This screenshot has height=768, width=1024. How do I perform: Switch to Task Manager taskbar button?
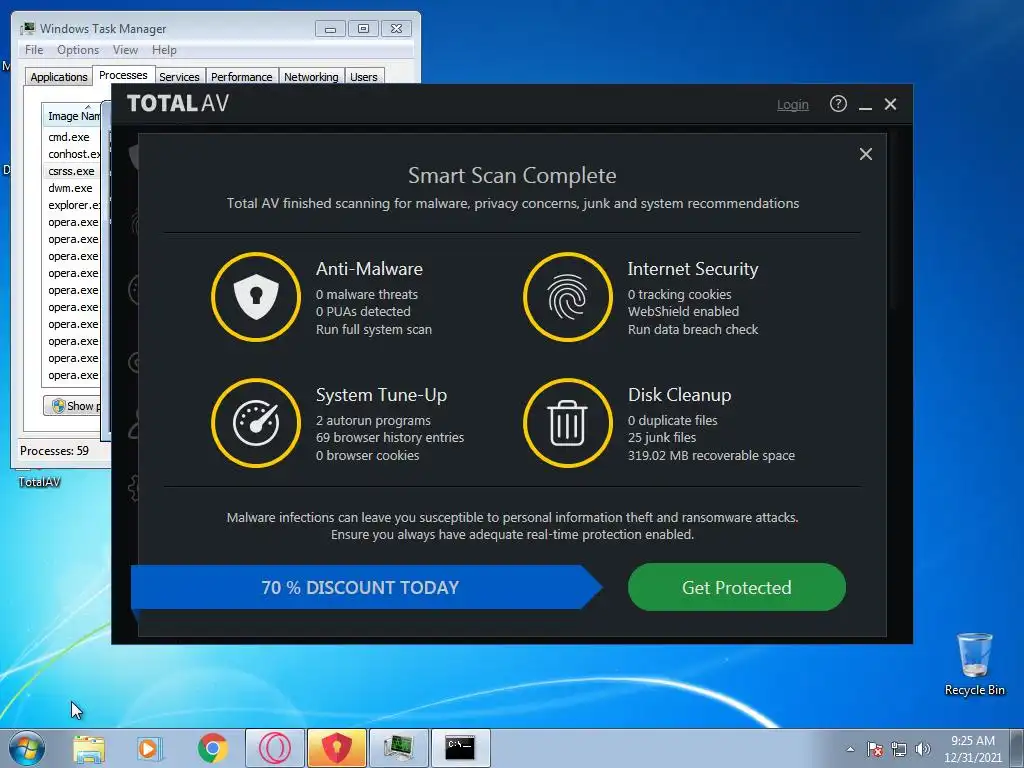tap(398, 748)
